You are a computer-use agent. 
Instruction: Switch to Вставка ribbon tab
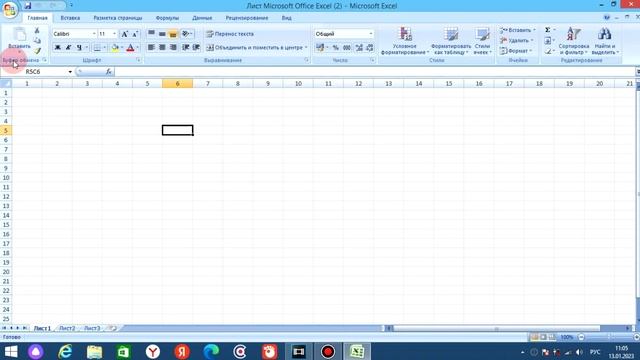coord(70,18)
